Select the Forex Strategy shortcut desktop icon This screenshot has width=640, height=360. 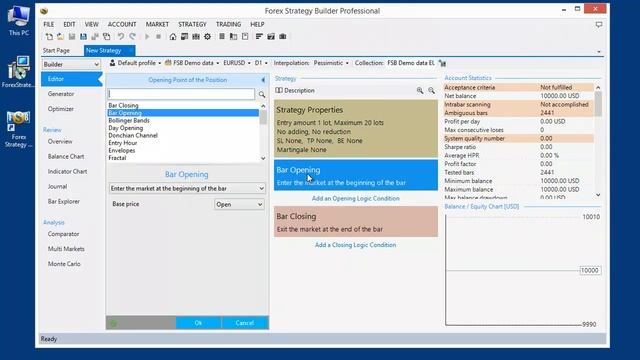pyautogui.click(x=18, y=129)
